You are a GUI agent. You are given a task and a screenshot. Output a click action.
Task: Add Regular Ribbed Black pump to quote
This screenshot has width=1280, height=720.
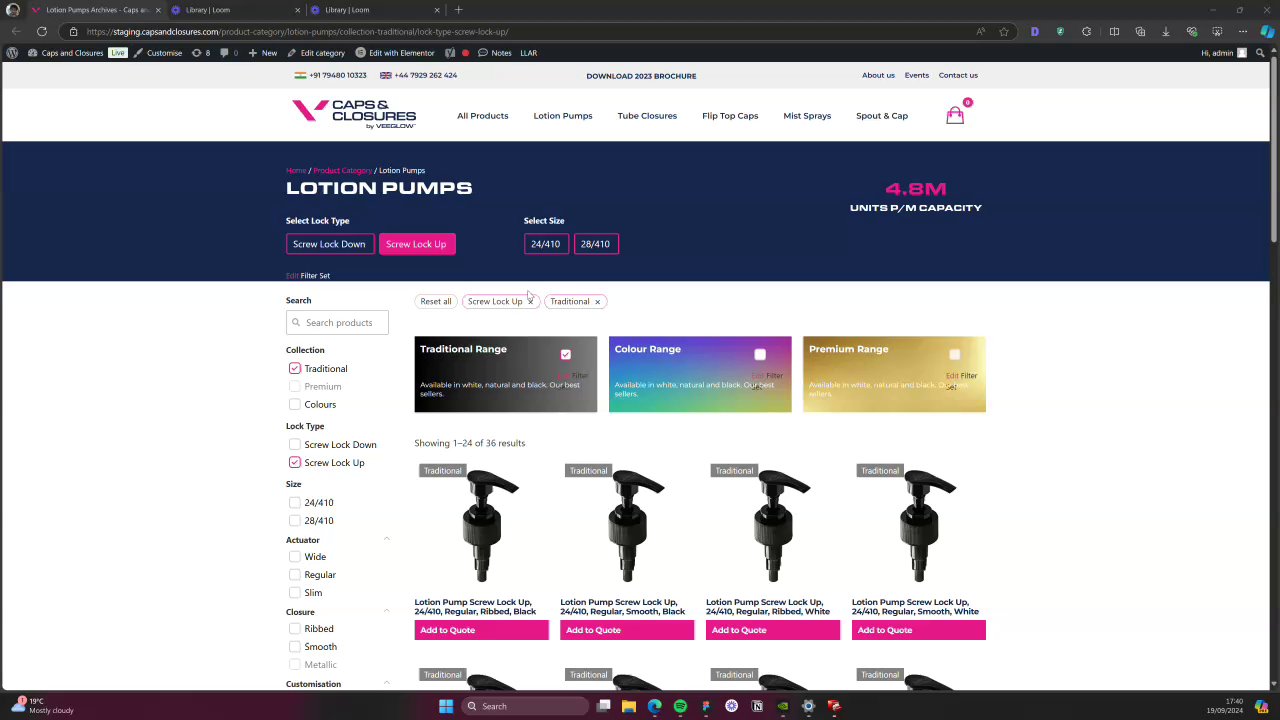pyautogui.click(x=481, y=630)
